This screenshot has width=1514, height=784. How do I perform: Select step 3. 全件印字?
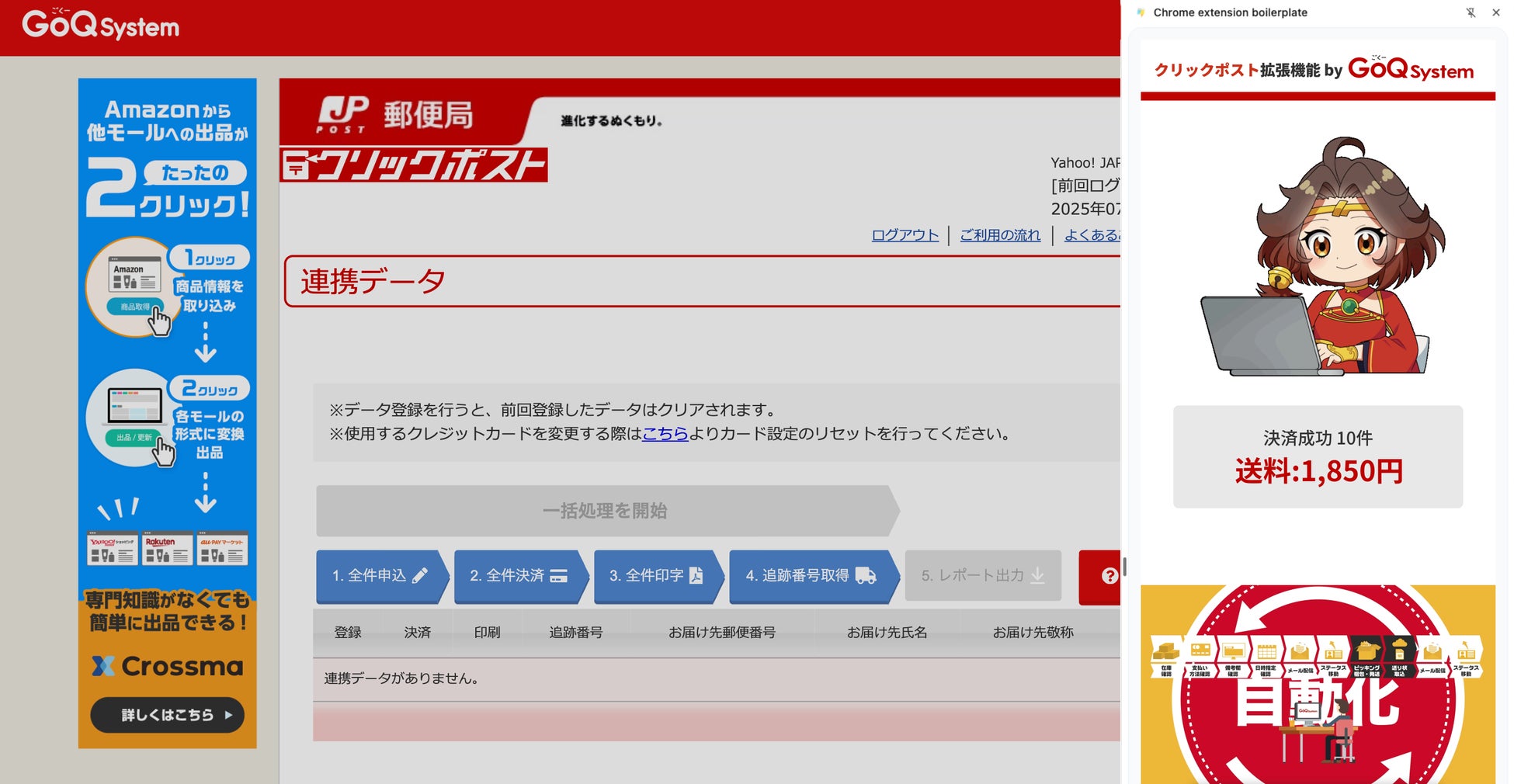click(658, 576)
